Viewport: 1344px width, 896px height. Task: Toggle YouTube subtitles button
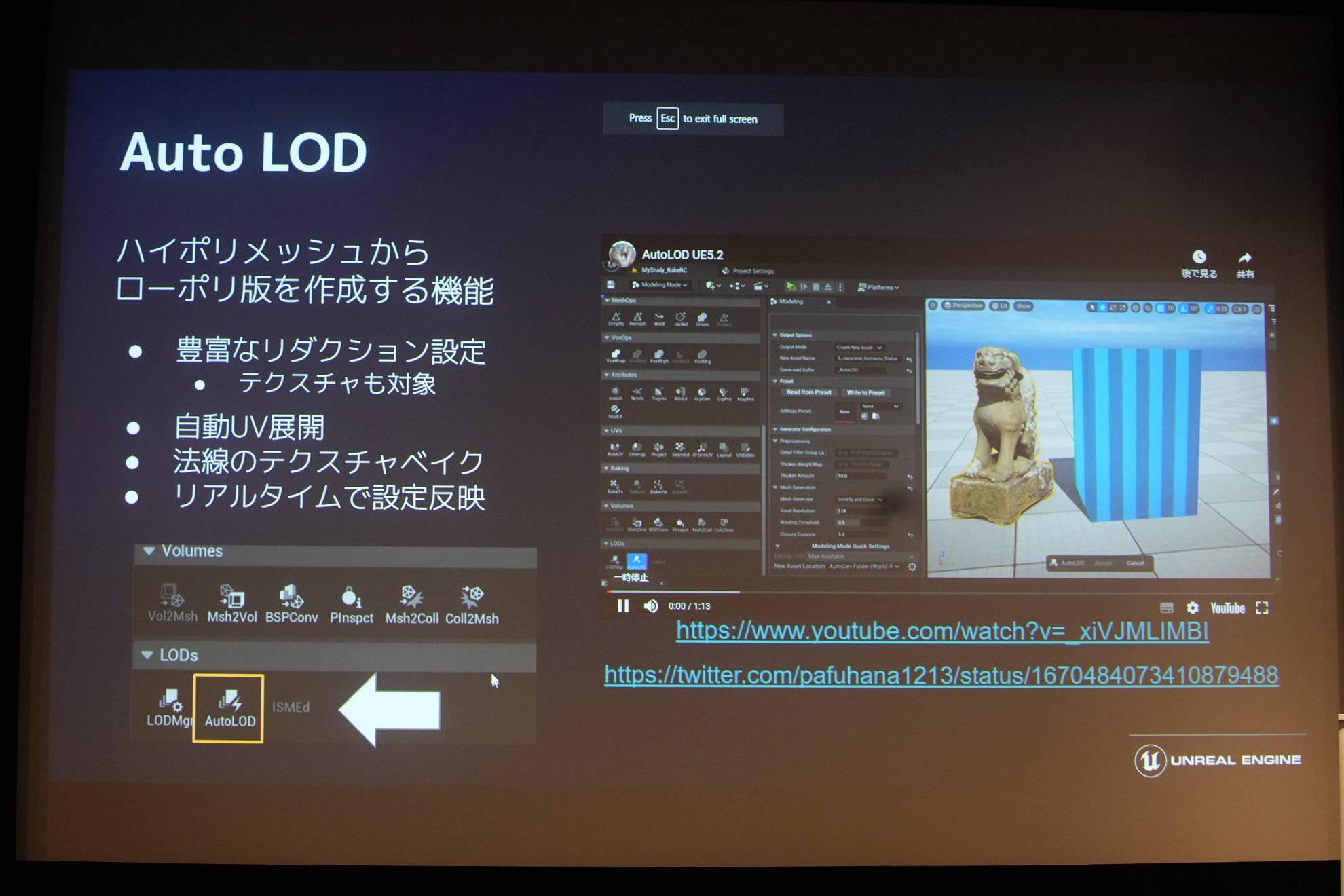point(1166,608)
